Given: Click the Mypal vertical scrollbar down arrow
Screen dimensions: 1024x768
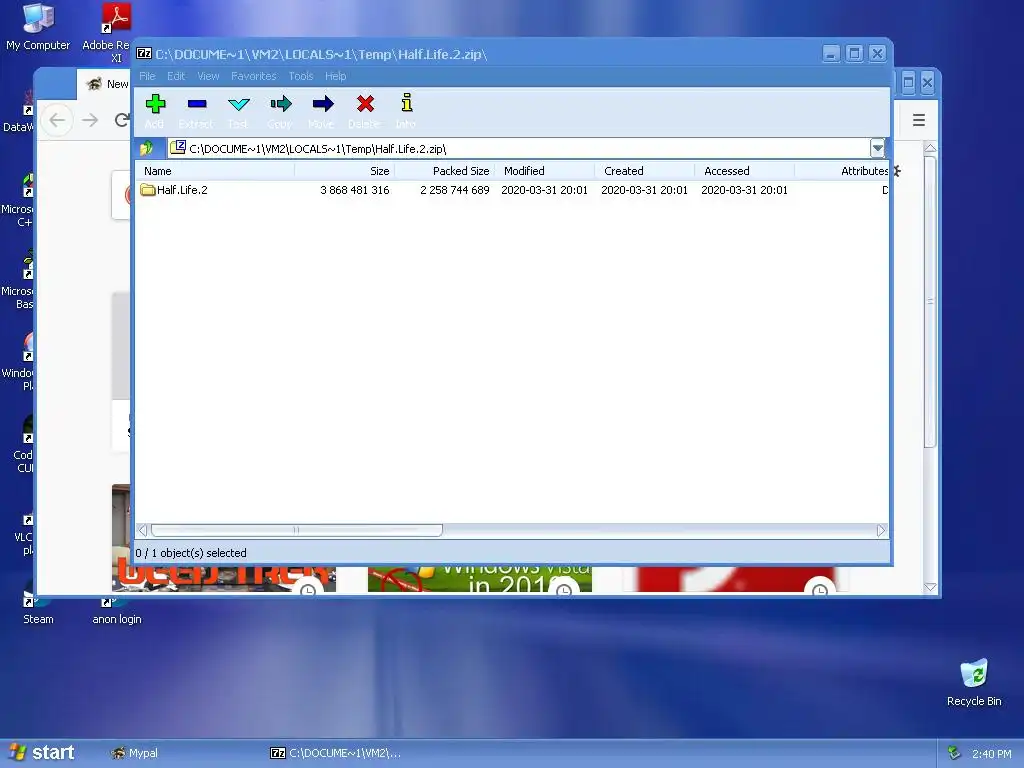Looking at the screenshot, I should click(931, 588).
